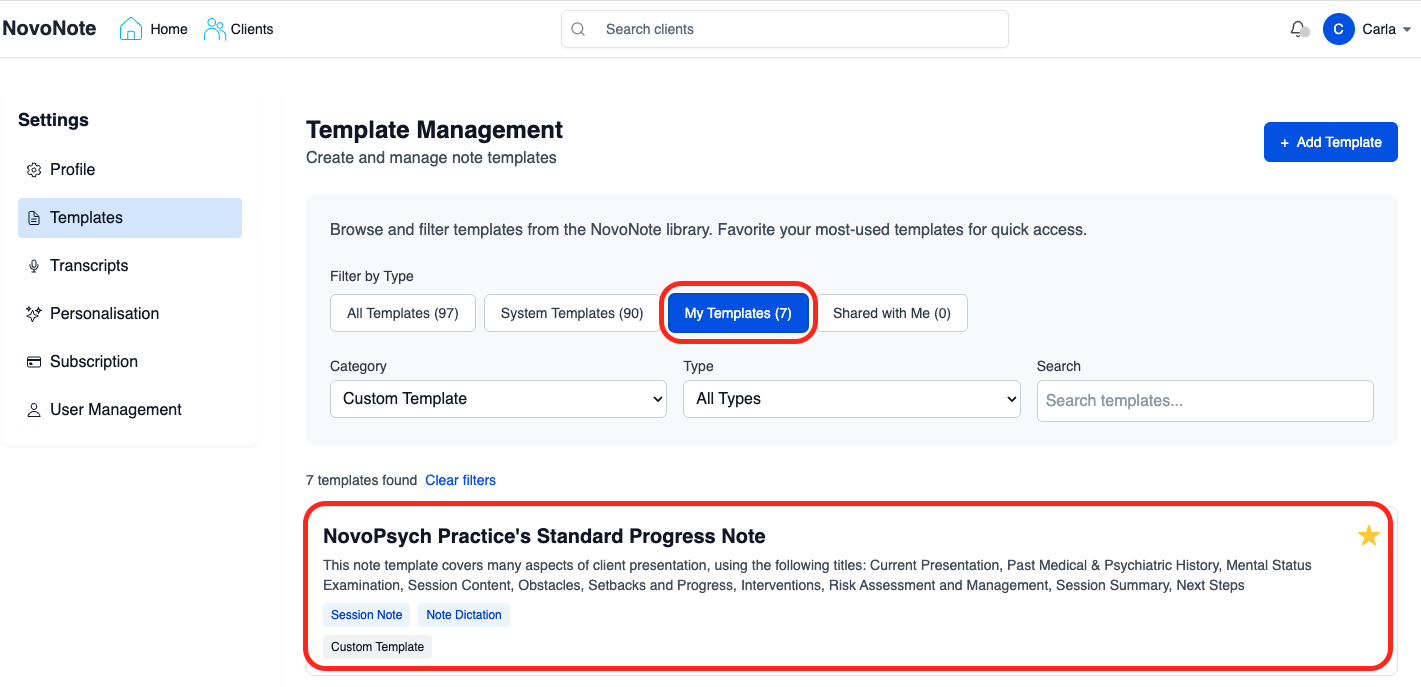Focus the Search clients box
This screenshot has height=687, width=1421.
click(x=784, y=29)
